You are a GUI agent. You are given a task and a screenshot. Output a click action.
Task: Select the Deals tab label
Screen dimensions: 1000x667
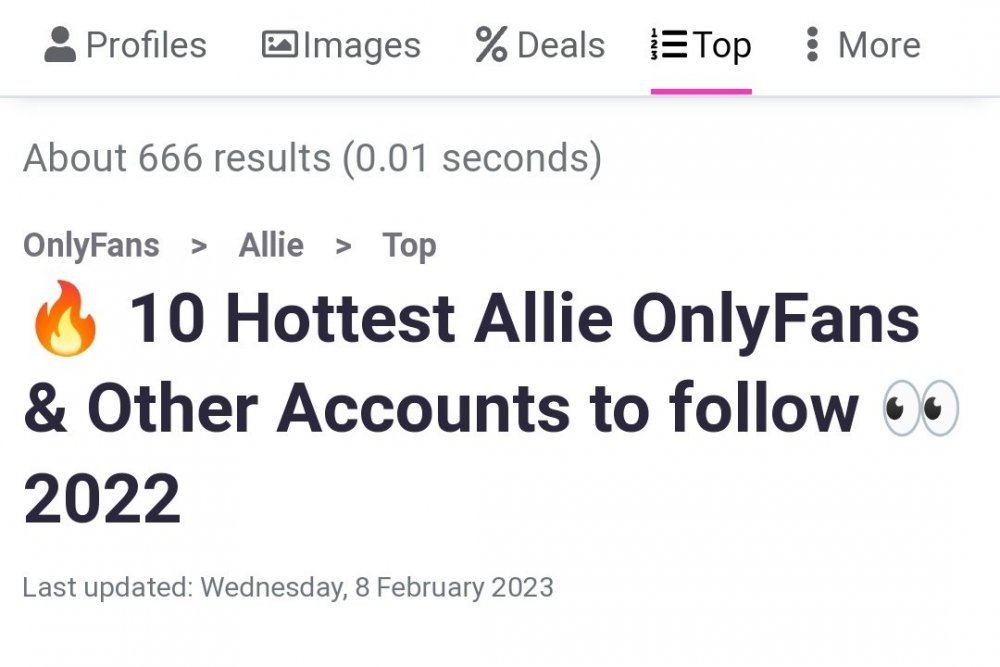click(561, 45)
